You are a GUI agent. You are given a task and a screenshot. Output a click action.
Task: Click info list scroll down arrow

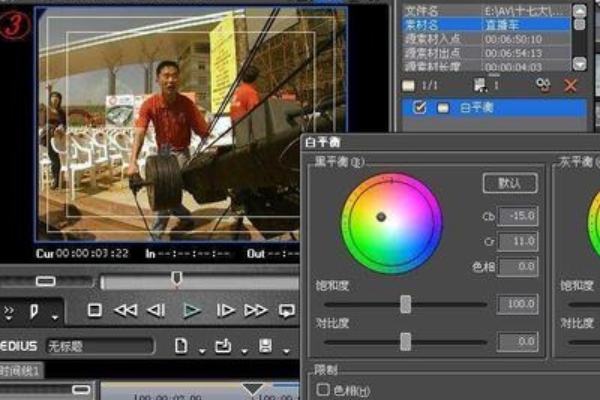579,64
